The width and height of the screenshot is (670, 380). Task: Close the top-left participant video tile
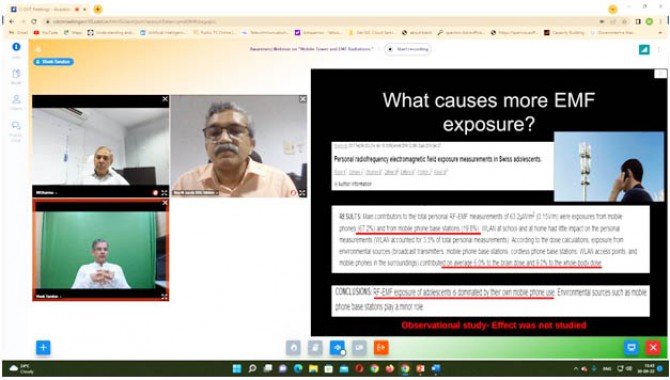[165, 99]
